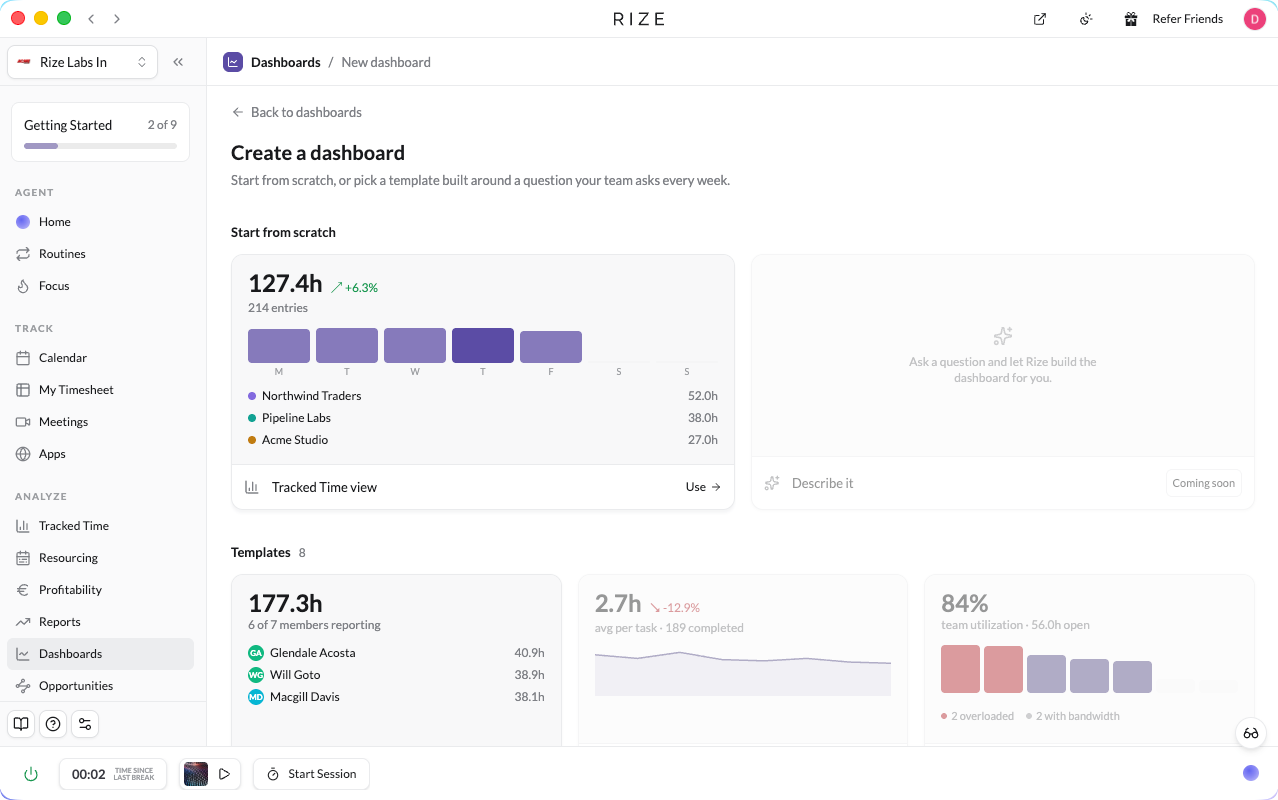Click the Acme Studio row
This screenshot has height=800, width=1278.
(x=483, y=440)
